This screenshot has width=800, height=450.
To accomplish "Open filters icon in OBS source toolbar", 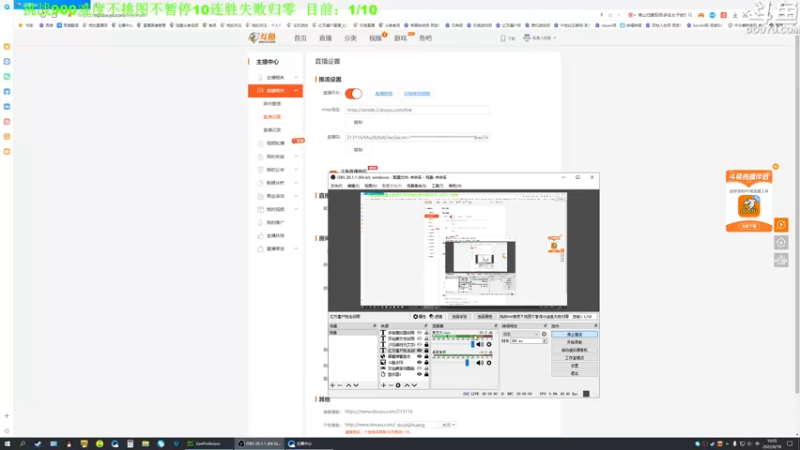I will click(x=436, y=317).
